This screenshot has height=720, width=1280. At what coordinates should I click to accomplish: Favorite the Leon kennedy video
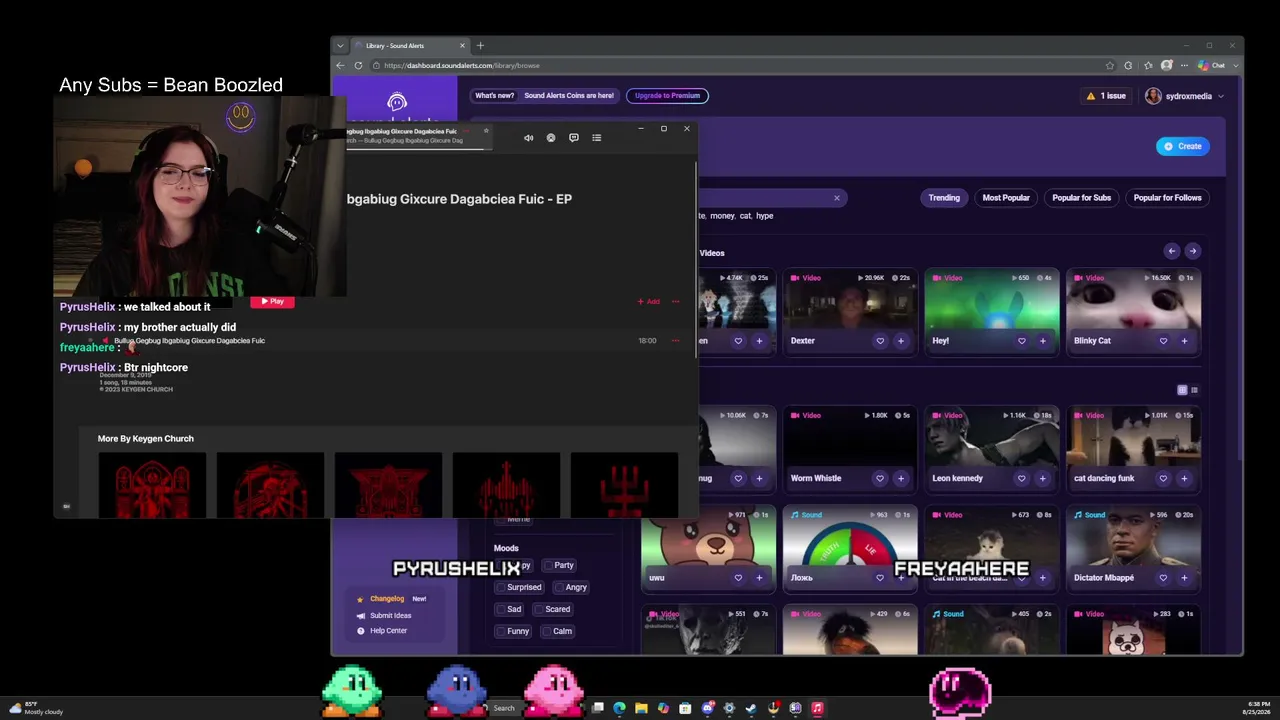1021,478
